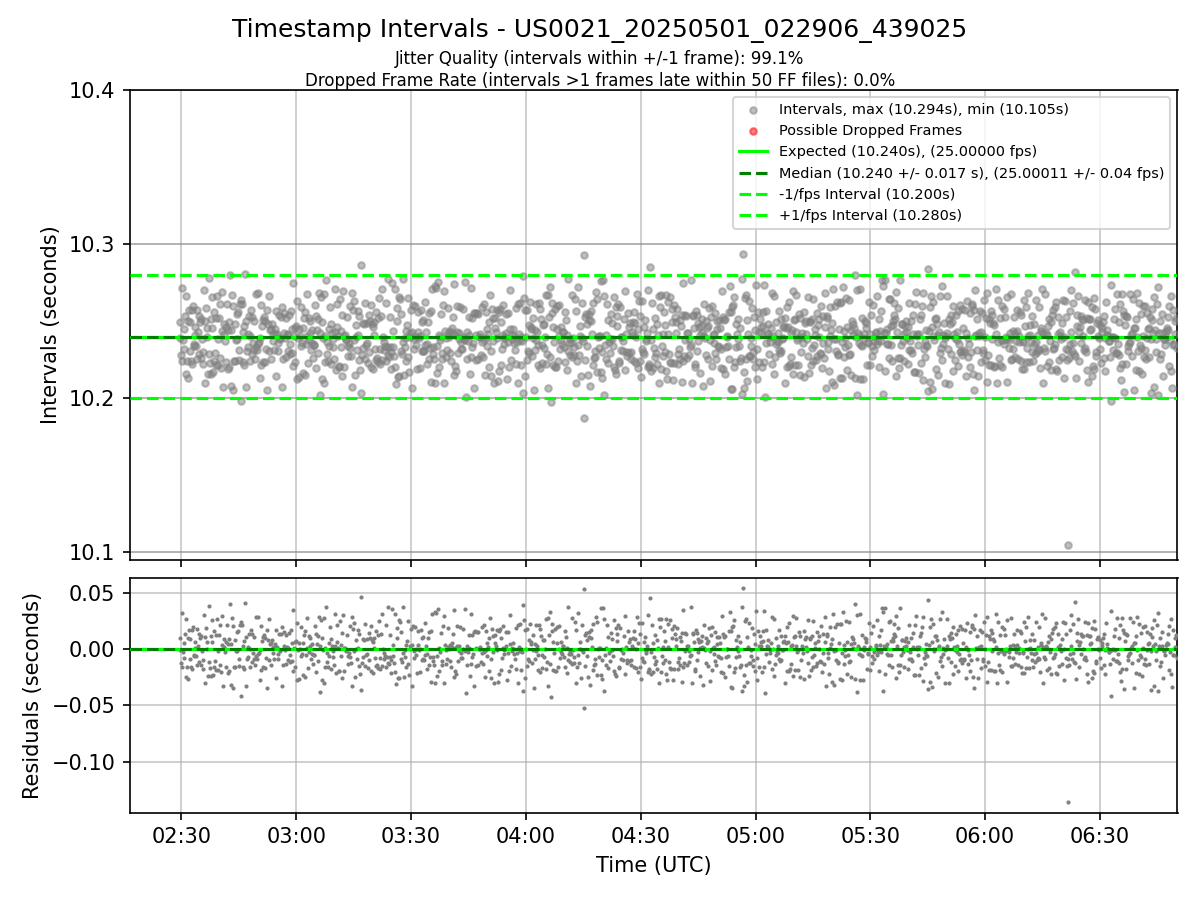
Task: Click the lowest outlier point in the residuals plot
Action: 1068,802
